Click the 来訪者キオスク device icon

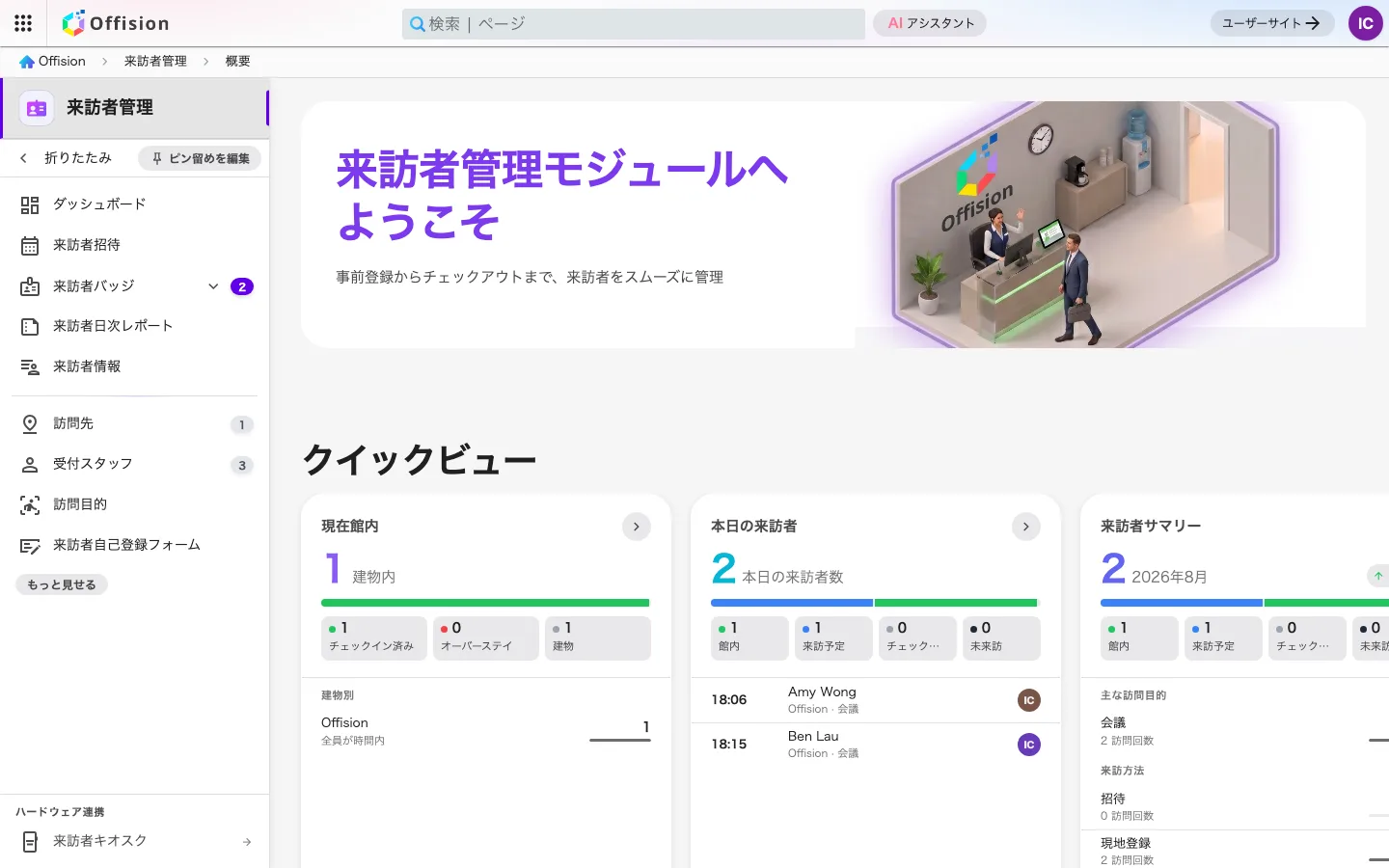pos(30,841)
